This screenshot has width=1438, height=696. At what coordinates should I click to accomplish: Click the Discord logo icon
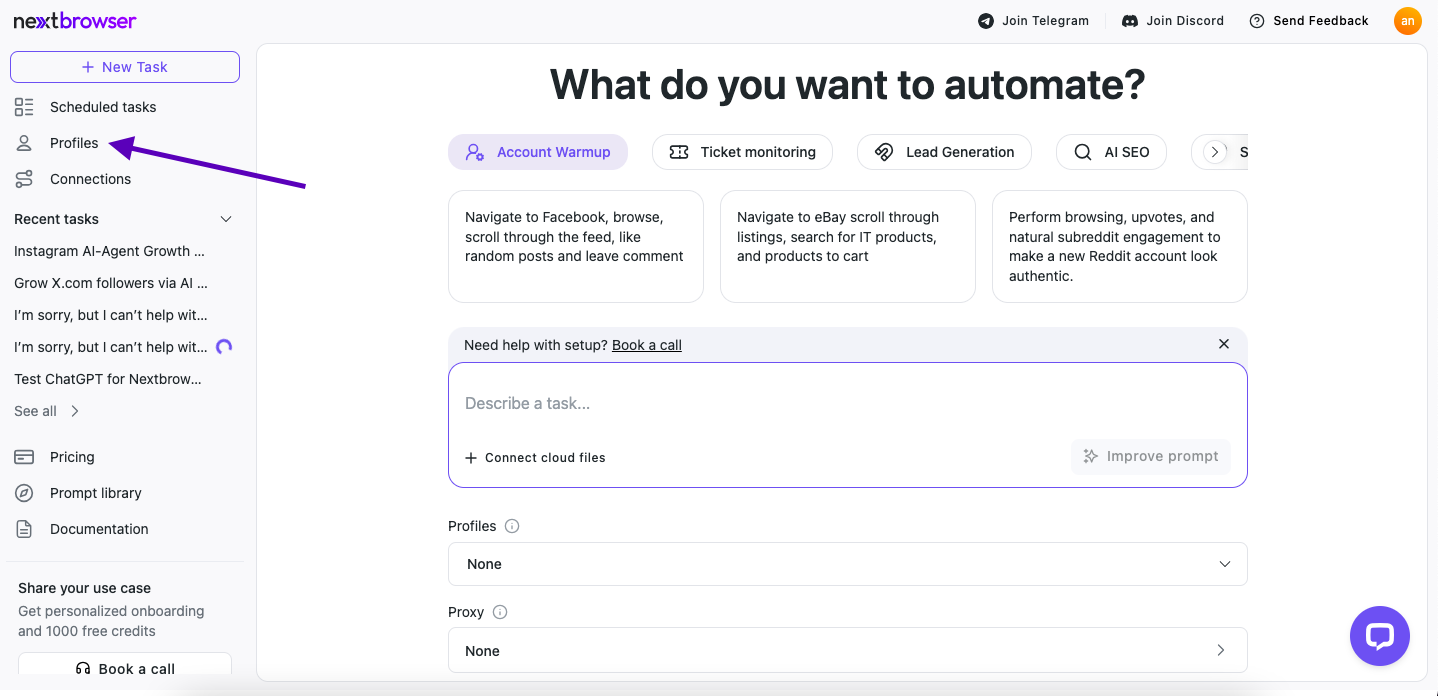pyautogui.click(x=1130, y=21)
